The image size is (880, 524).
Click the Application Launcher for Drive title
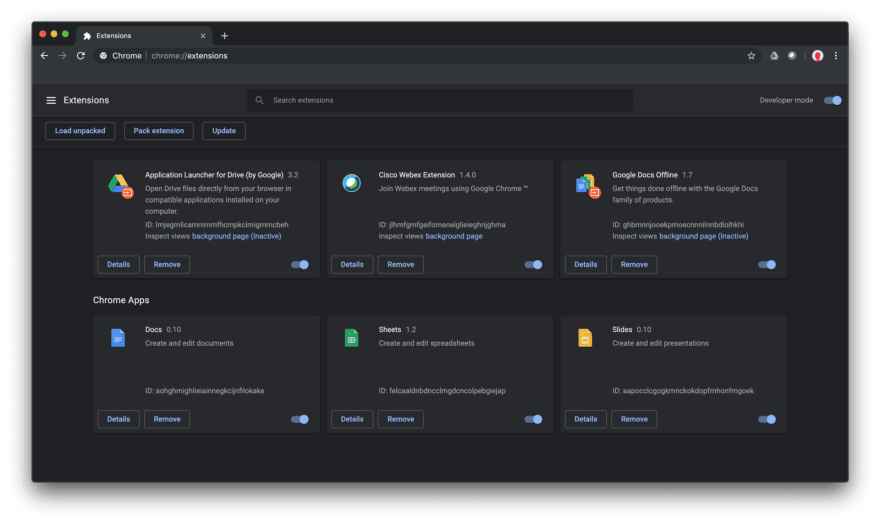pyautogui.click(x=214, y=175)
